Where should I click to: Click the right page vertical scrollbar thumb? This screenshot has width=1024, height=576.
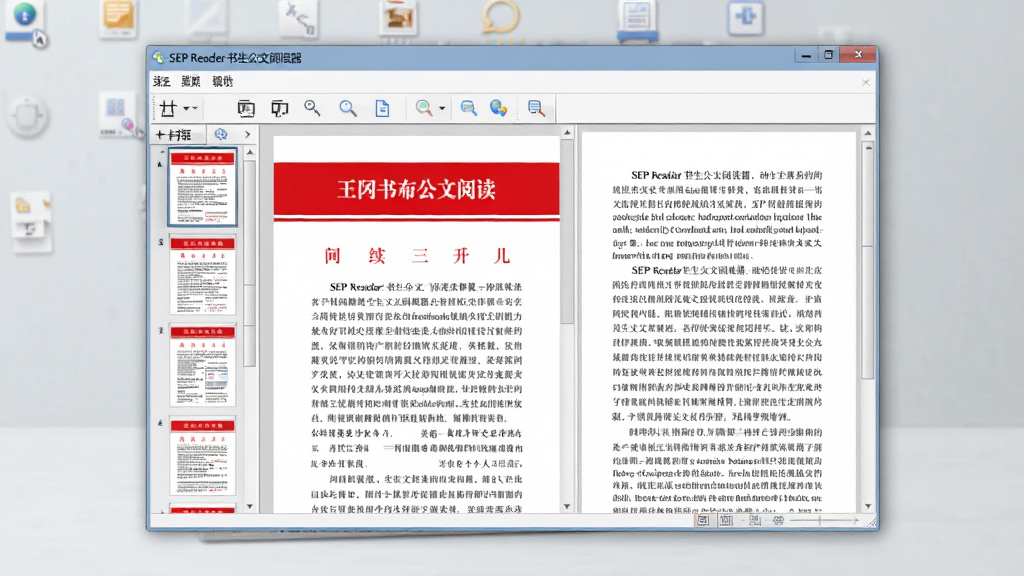[868, 261]
